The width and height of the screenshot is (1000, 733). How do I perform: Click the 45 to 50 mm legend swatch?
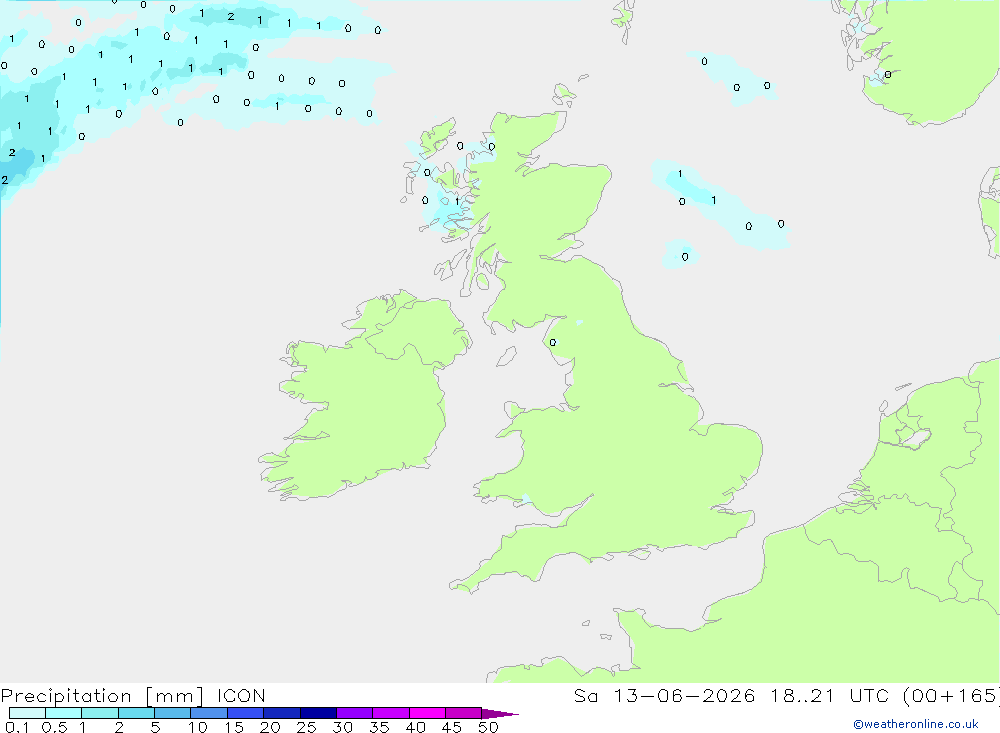coord(464,713)
